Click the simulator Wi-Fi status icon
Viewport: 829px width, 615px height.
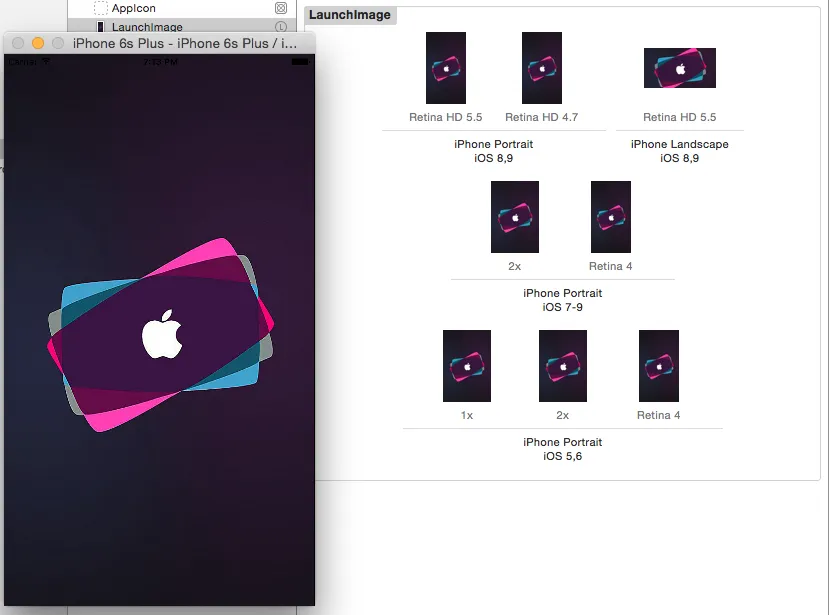coord(46,61)
